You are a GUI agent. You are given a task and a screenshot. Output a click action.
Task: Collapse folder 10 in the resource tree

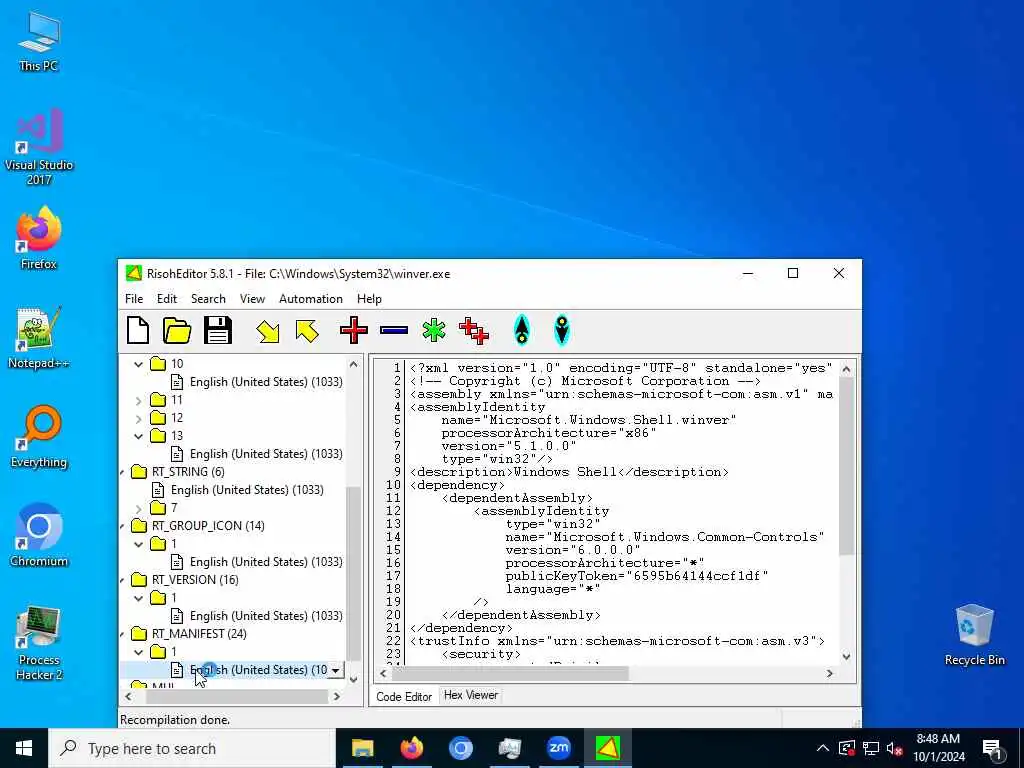[x=138, y=364]
